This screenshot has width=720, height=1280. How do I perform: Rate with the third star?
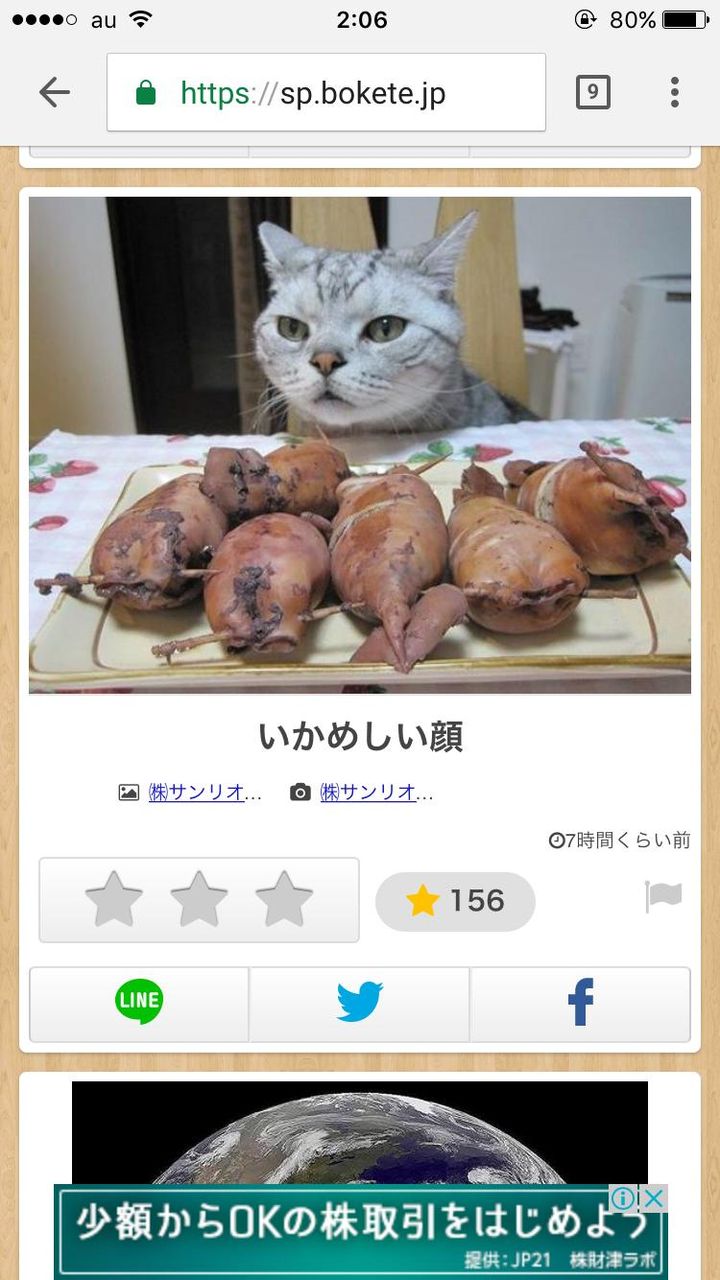click(x=284, y=899)
